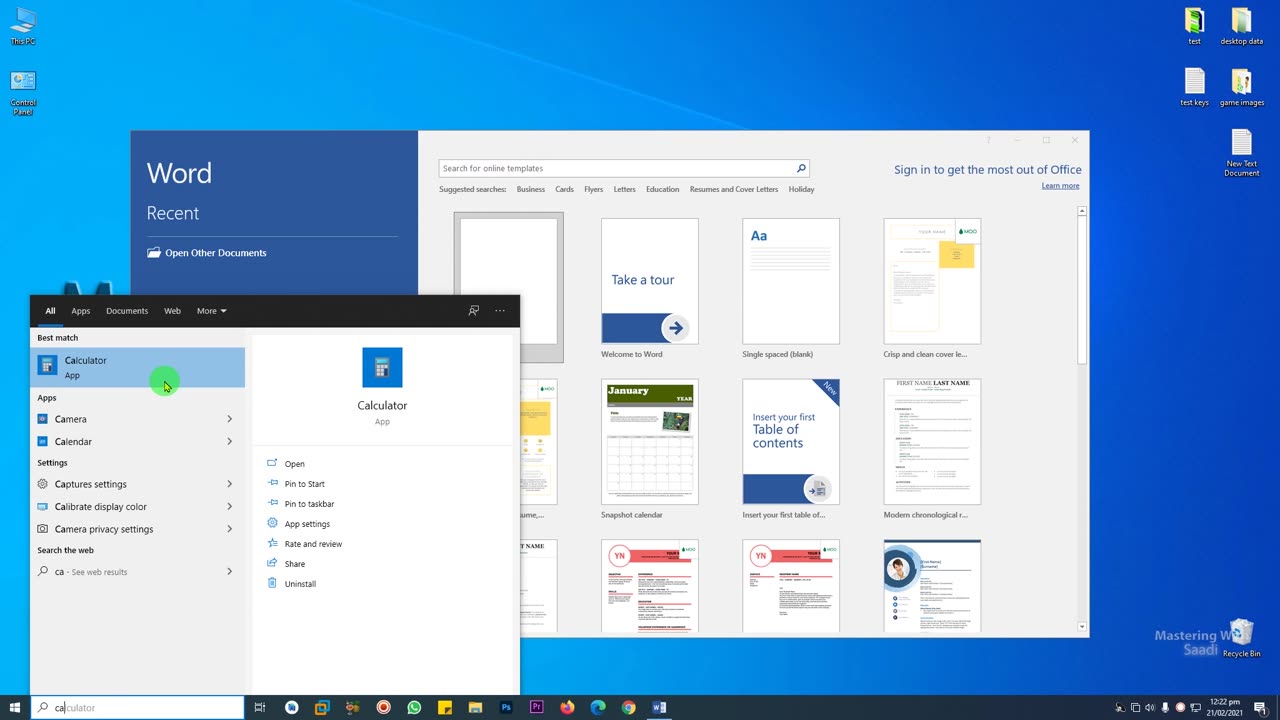Screen dimensions: 1280x720
Task: Open the search options ellipsis menu
Action: click(500, 311)
